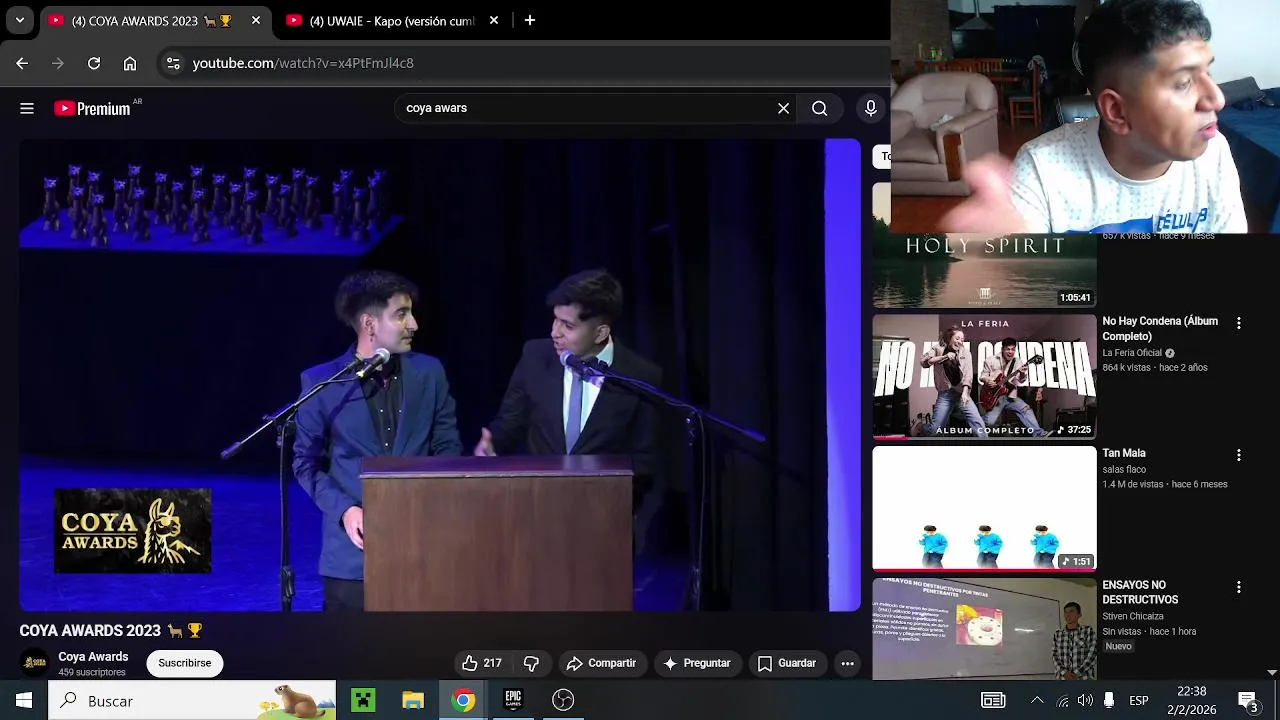The image size is (1280, 720).
Task: Open the Tan Mala video thumbnail
Action: [x=984, y=508]
